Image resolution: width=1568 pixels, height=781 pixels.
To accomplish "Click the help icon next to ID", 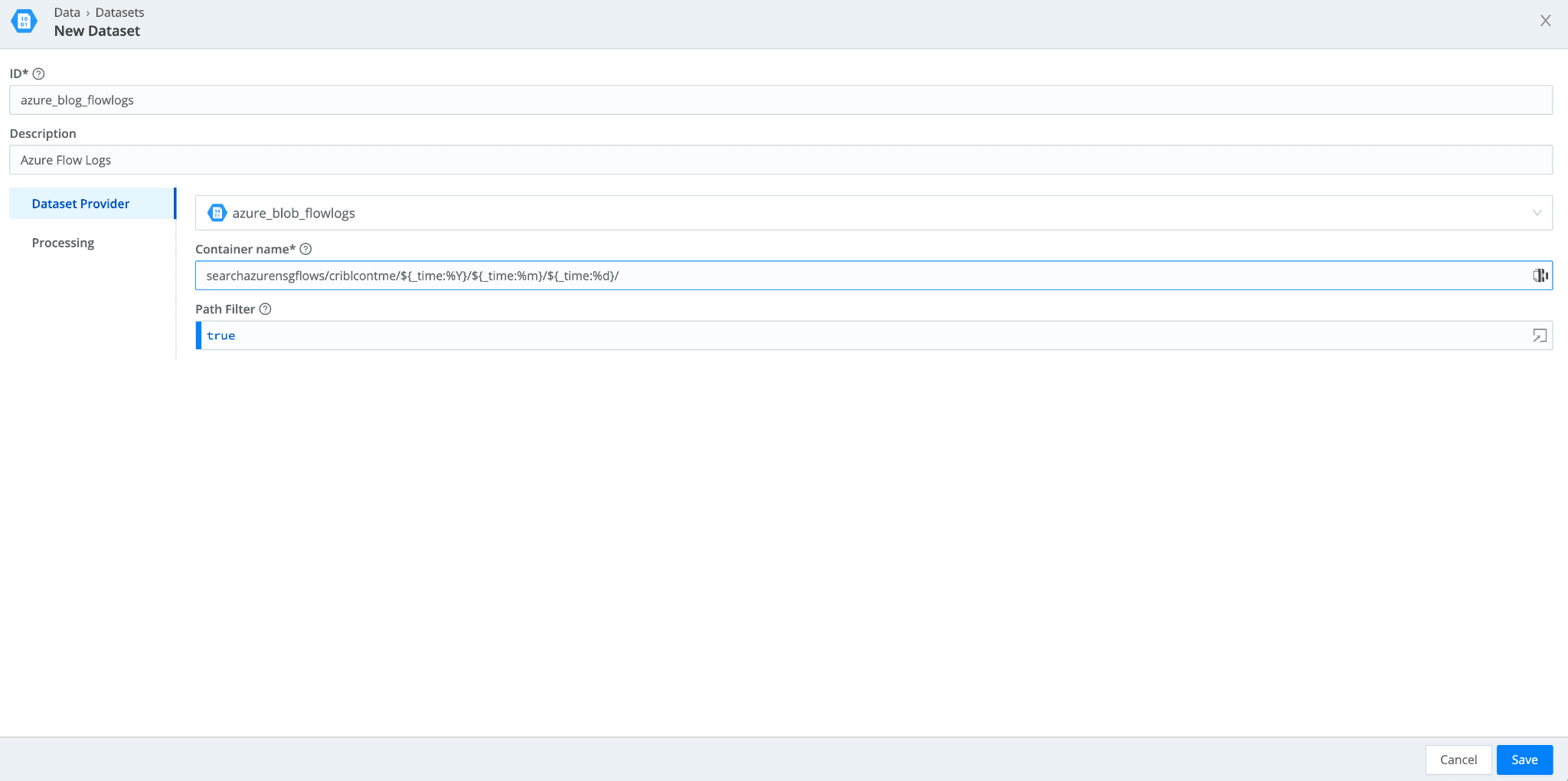I will coord(39,74).
